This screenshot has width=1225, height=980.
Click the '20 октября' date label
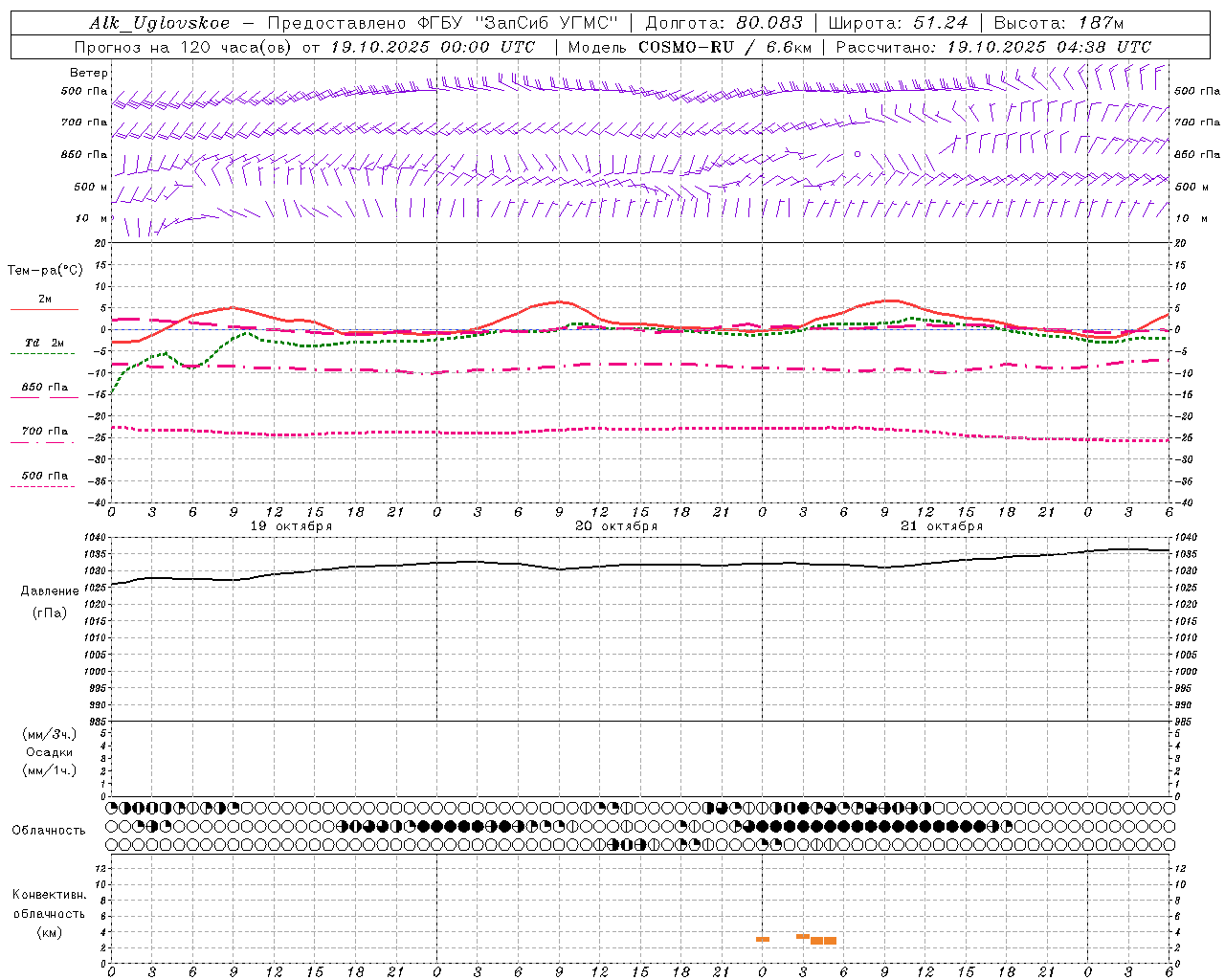tap(616, 526)
